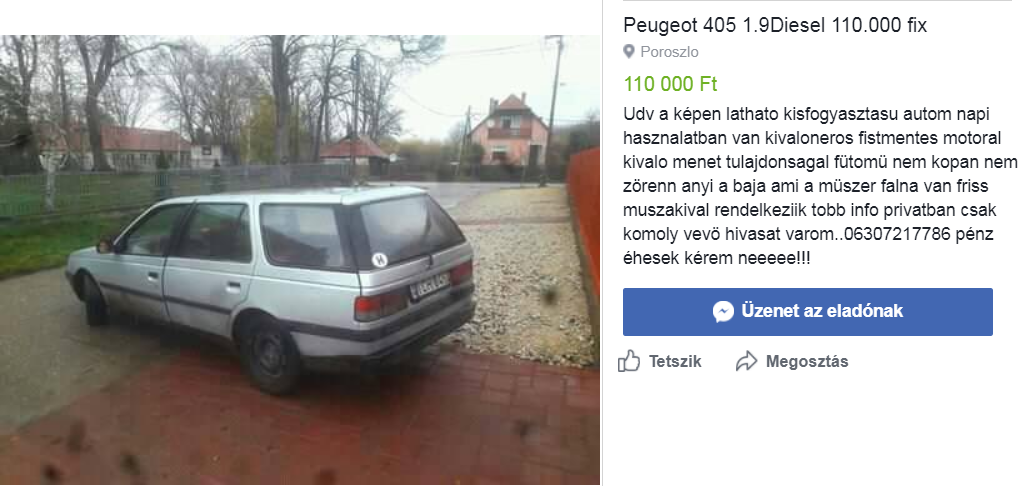Image resolution: width=1026 pixels, height=486 pixels.
Task: Share the listing with Megosztás
Action: pyautogui.click(x=792, y=361)
